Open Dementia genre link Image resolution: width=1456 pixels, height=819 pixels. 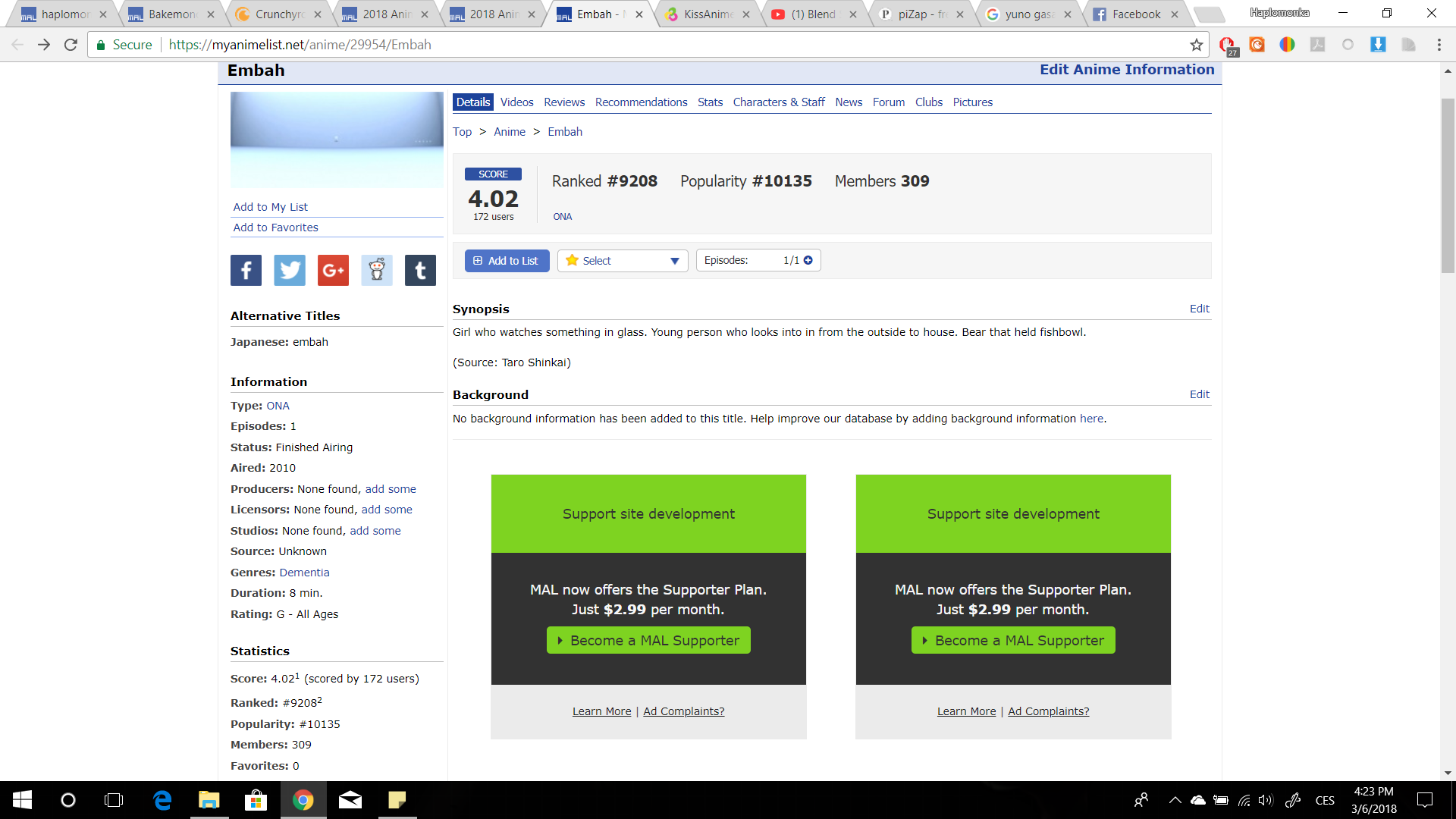[304, 573]
